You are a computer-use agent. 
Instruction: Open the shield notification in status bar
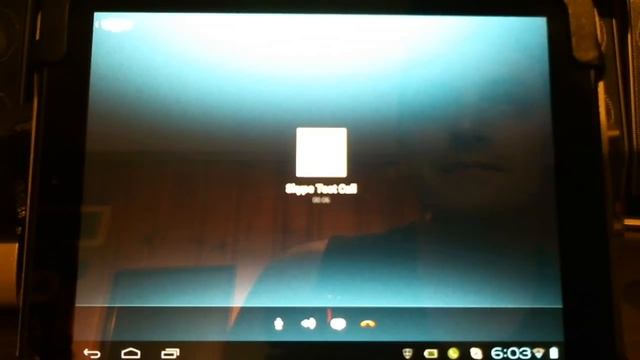point(407,353)
